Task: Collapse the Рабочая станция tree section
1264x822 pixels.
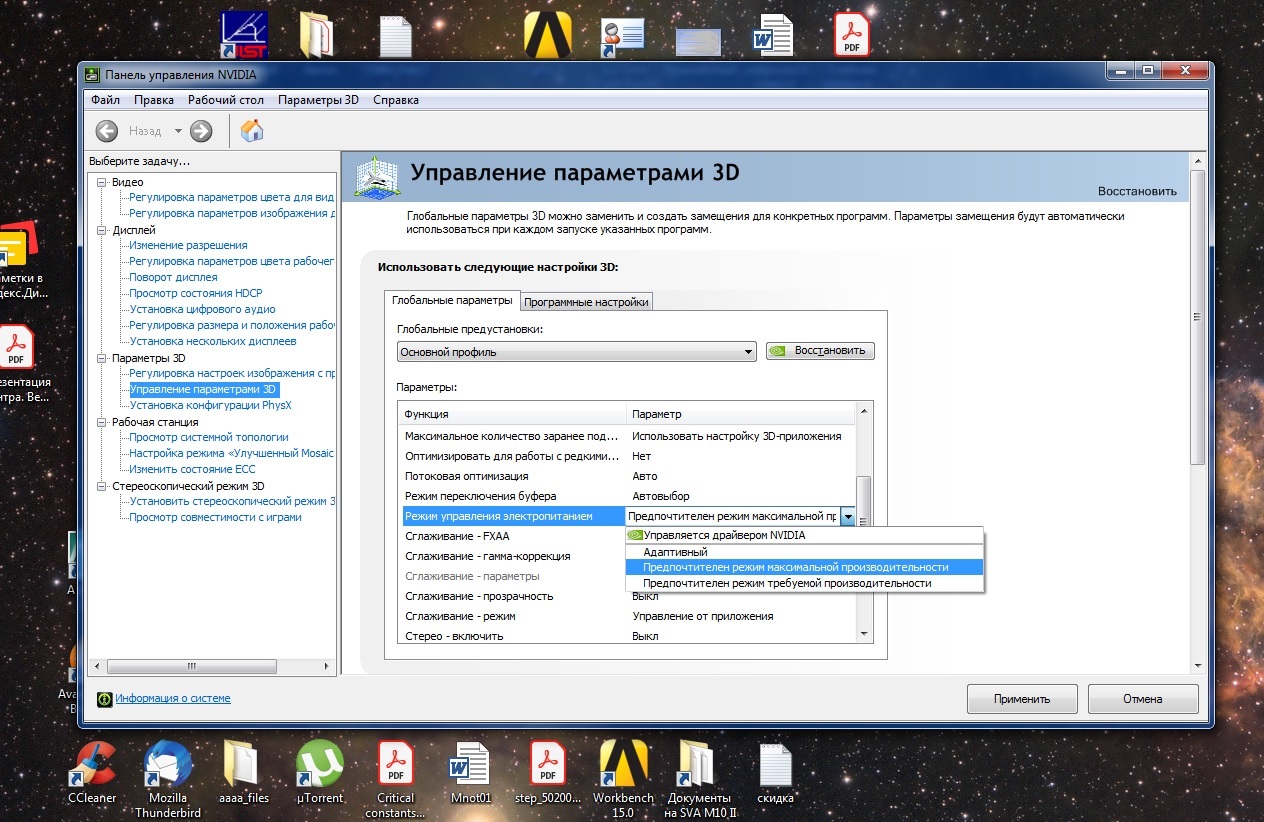Action: click(x=101, y=422)
